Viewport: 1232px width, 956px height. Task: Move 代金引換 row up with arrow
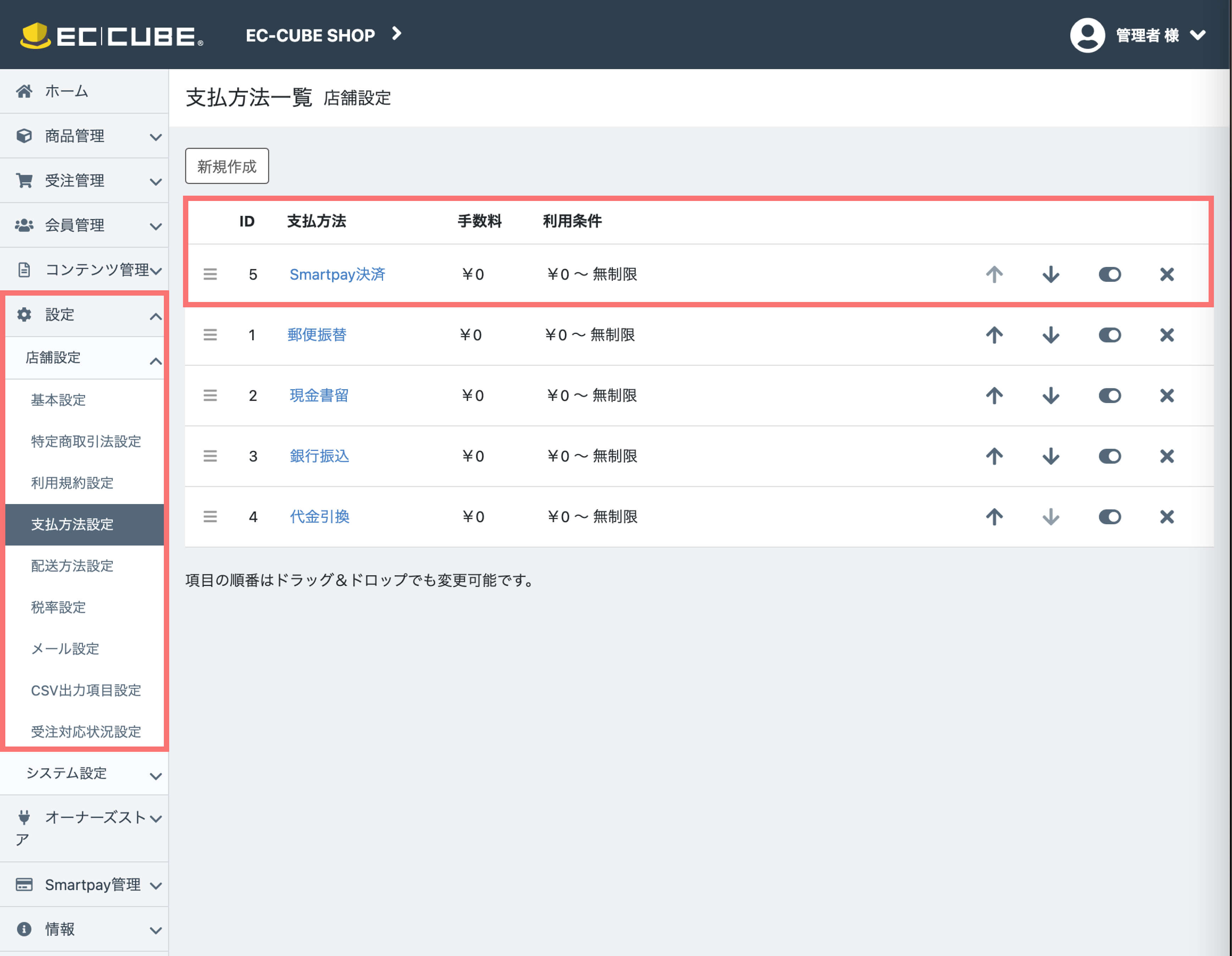[x=994, y=517]
